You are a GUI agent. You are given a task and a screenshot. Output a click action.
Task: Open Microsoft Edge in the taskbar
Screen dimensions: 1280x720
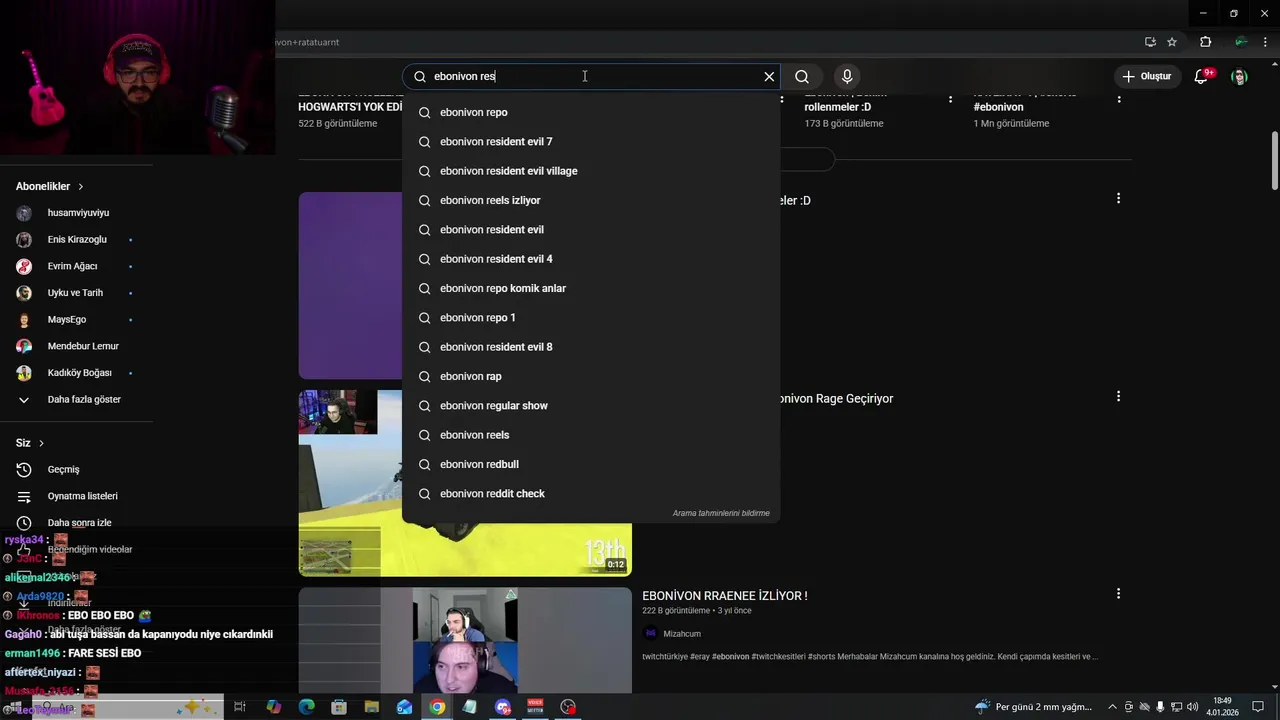pyautogui.click(x=306, y=707)
